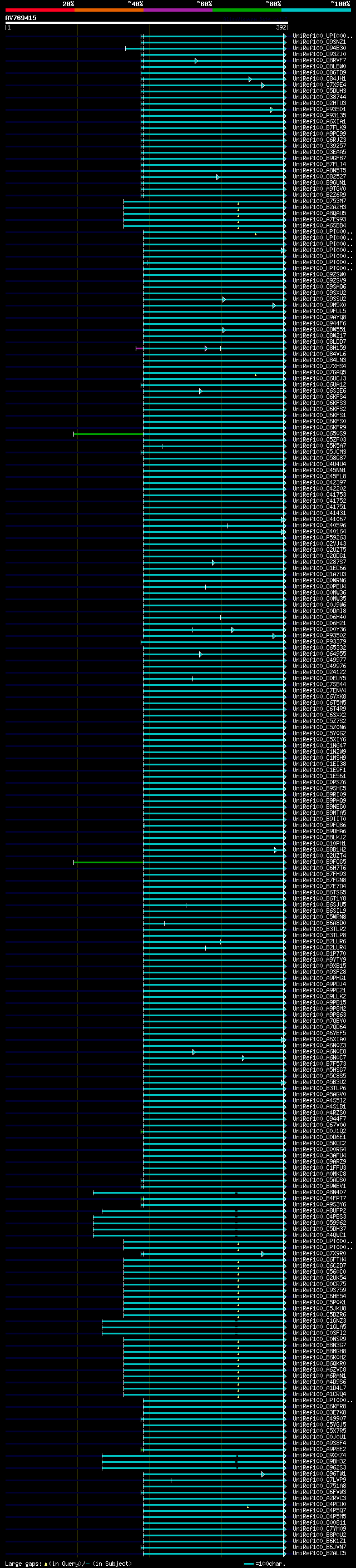
Task: Select hit label UniRef100_A6SBB4
Action: click(x=319, y=225)
